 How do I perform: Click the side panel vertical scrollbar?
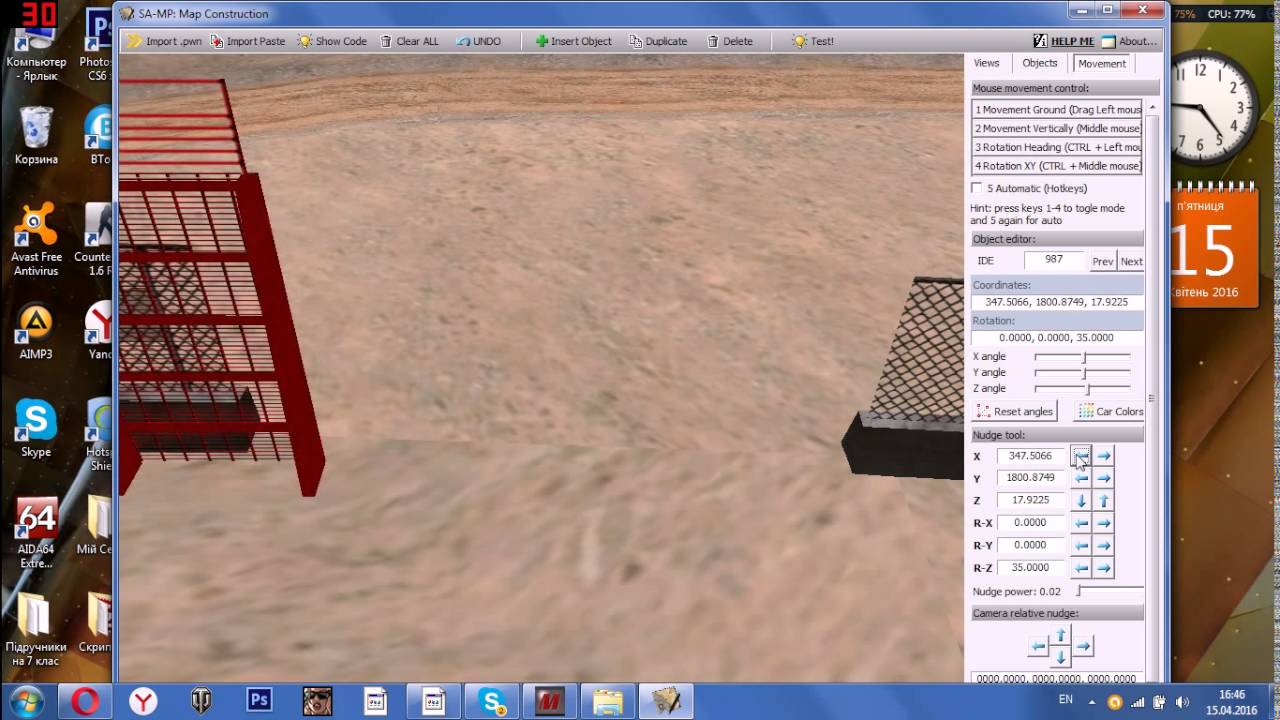1152,390
